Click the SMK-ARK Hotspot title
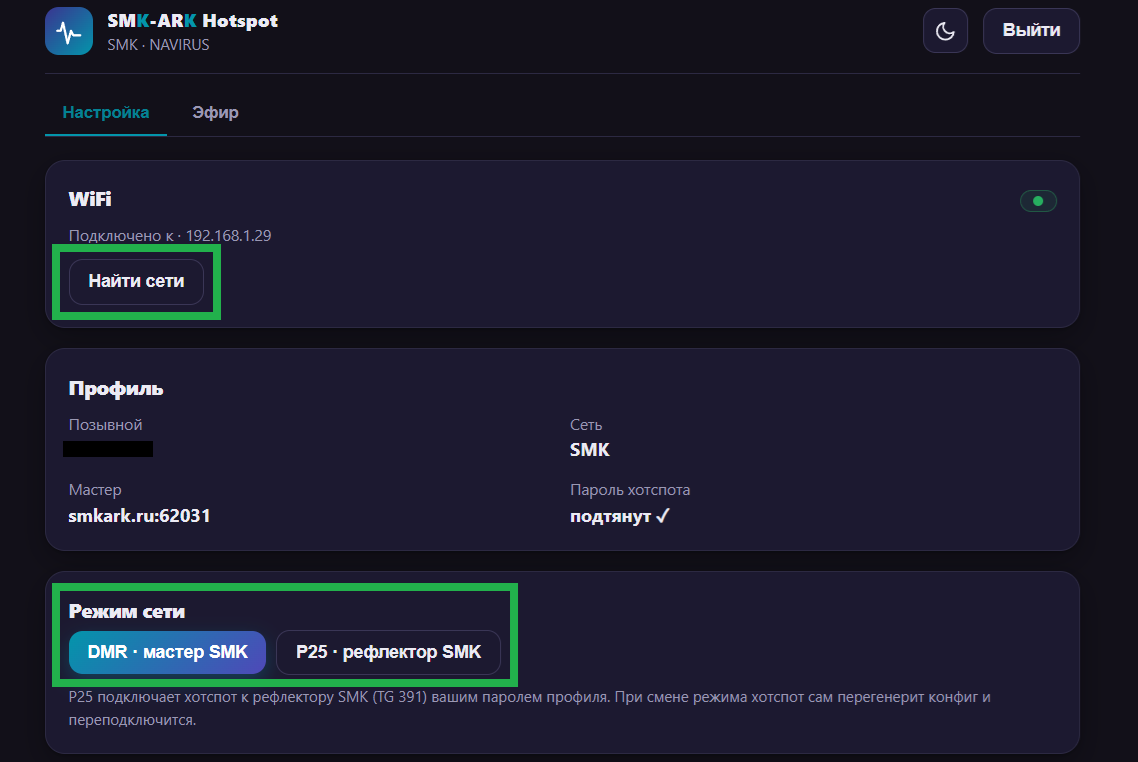Viewport: 1138px width, 762px height. (x=192, y=21)
